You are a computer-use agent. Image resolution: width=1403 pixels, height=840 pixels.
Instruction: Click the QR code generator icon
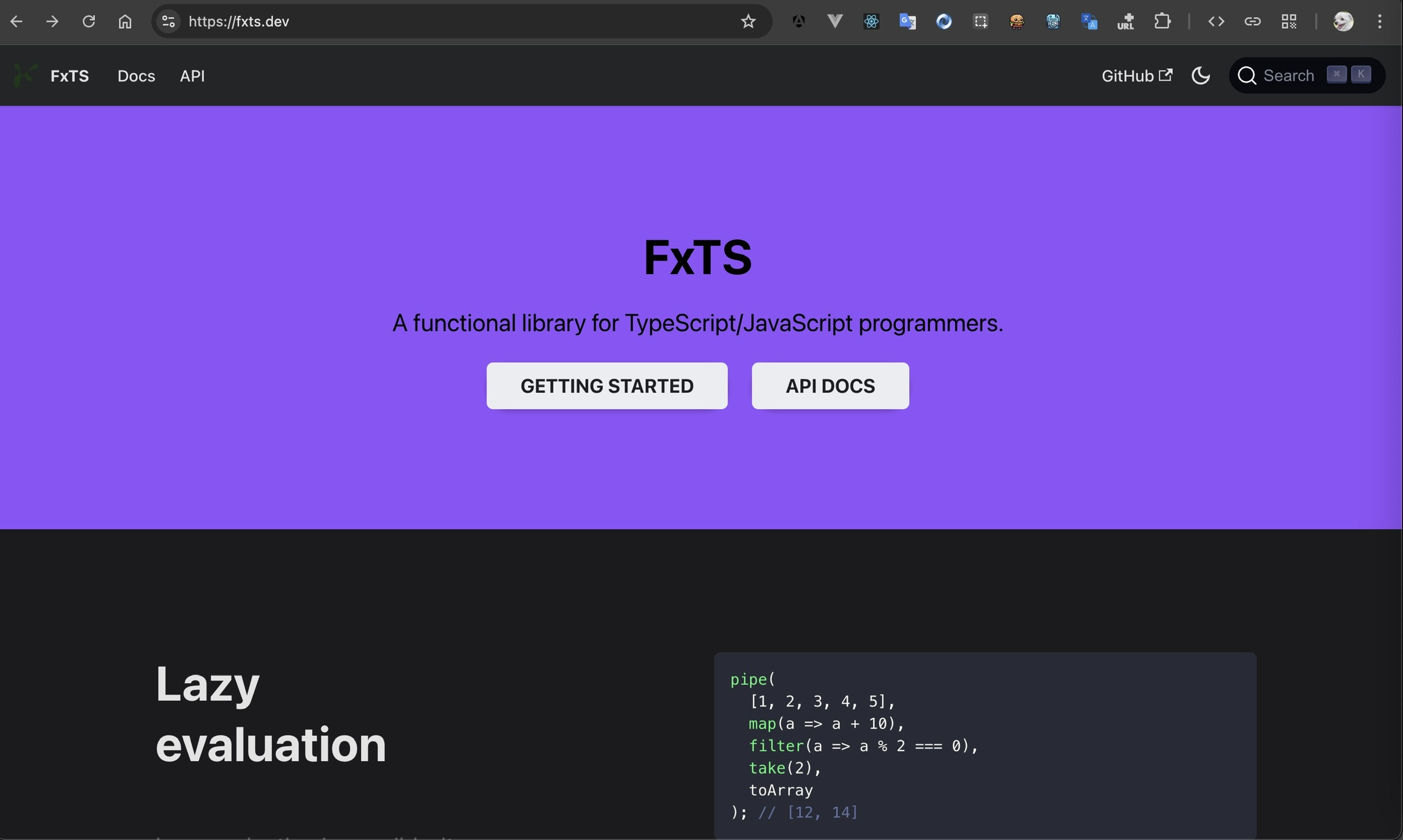pos(1289,21)
